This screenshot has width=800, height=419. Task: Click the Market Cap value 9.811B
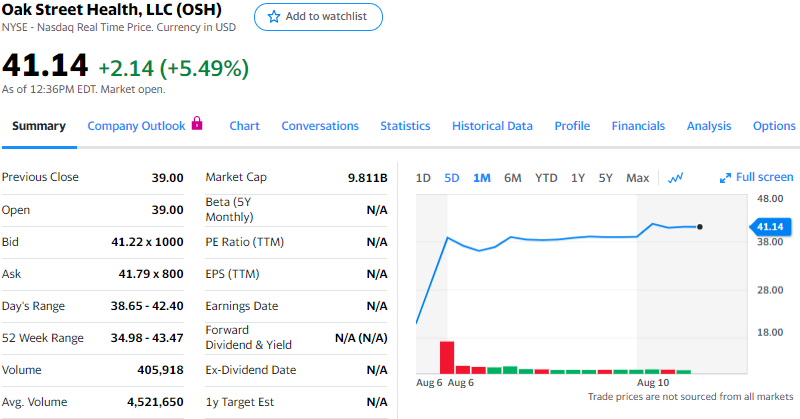367,178
